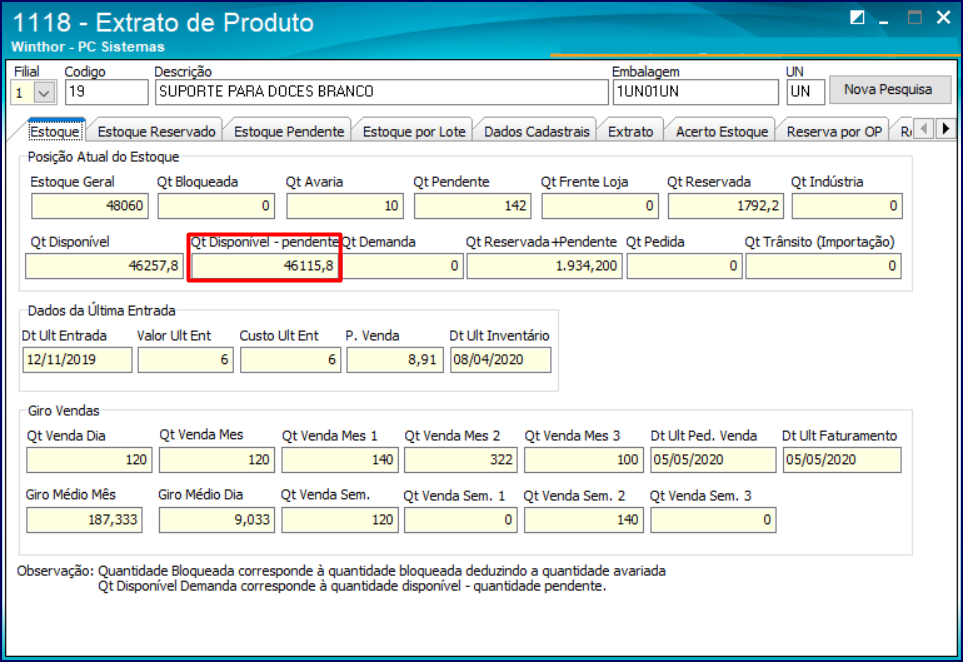Screen dimensions: 963x662
Task: Click the Qt Venda Mes 1 field showing 140
Action: [340, 460]
